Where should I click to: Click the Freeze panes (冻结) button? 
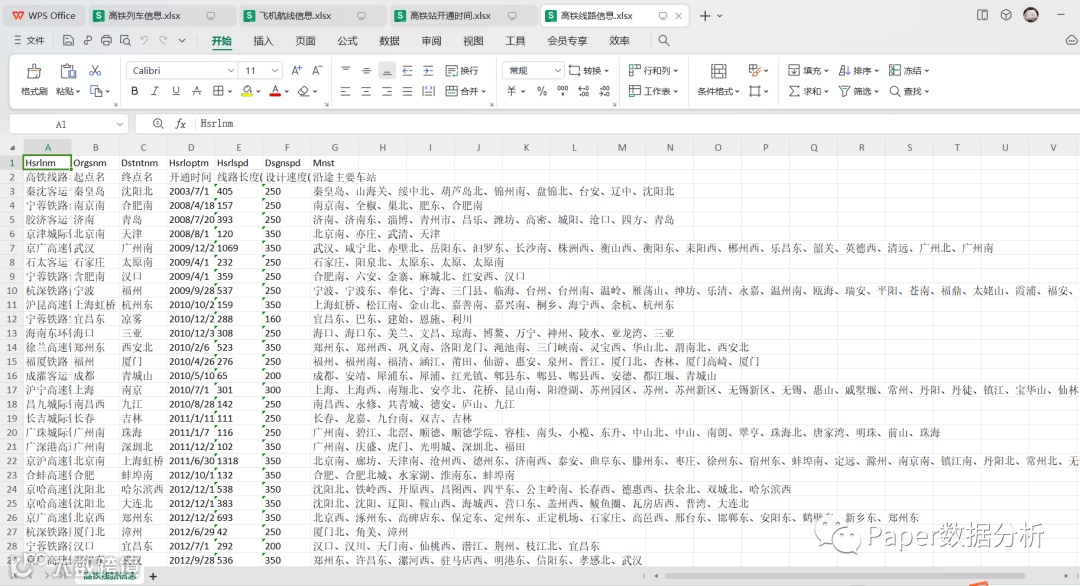click(908, 70)
